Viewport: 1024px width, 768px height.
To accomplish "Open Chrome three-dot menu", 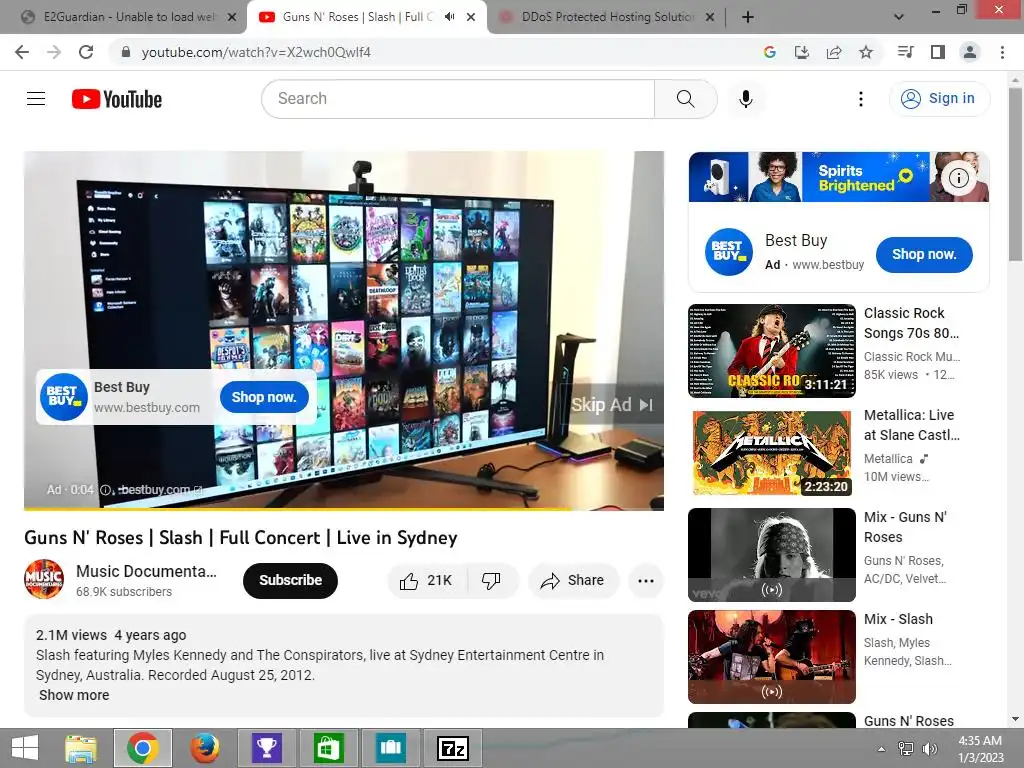I will point(1002,52).
